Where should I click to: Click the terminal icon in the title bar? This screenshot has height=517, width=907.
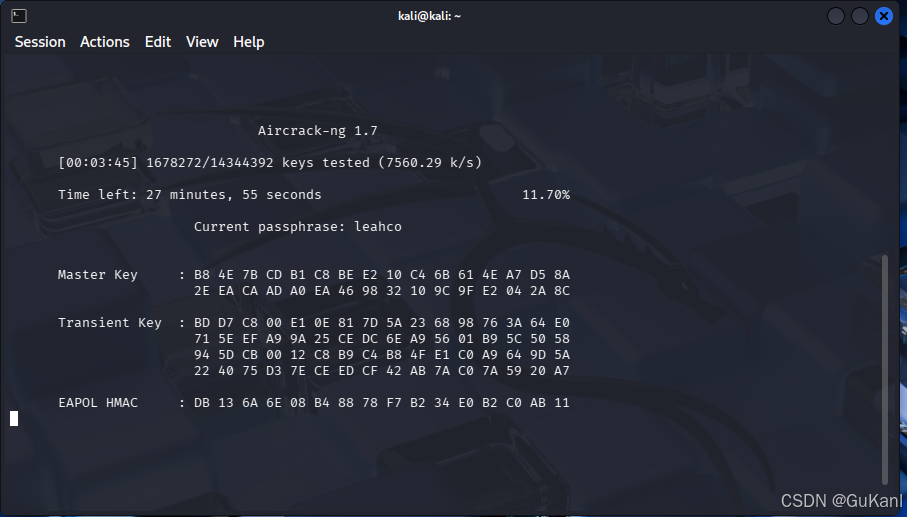tap(19, 16)
